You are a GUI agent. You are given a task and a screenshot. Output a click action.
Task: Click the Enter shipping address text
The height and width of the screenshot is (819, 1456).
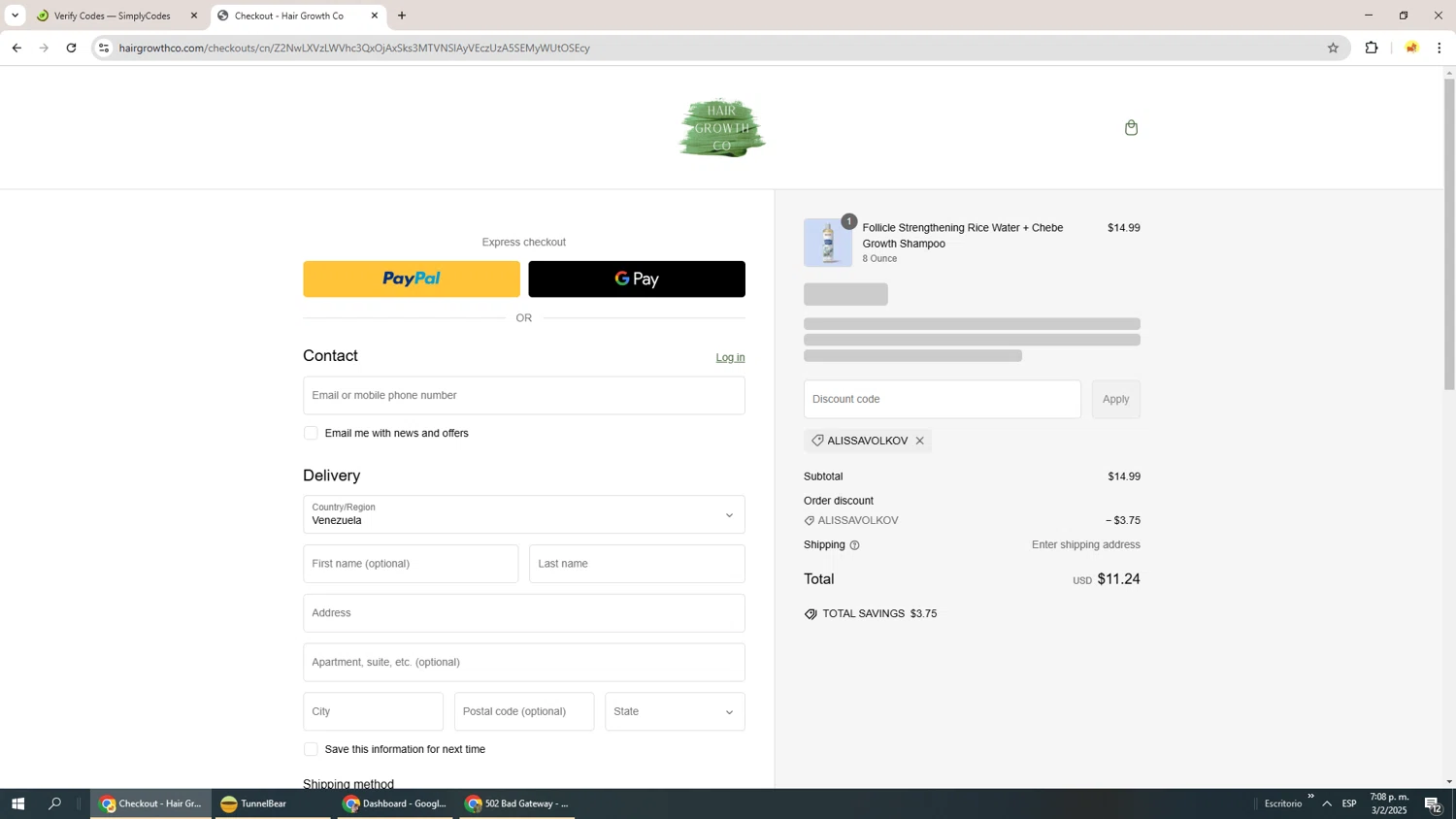point(1085,544)
